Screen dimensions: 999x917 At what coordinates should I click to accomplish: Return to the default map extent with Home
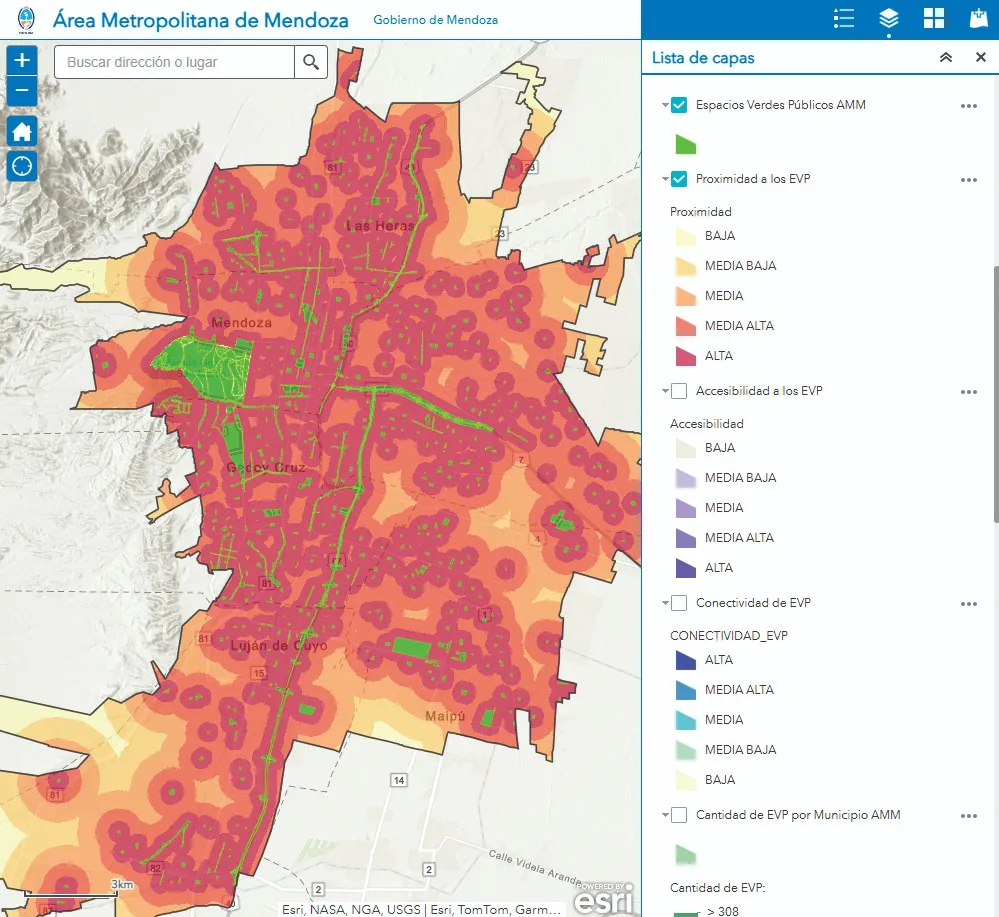pyautogui.click(x=21, y=131)
